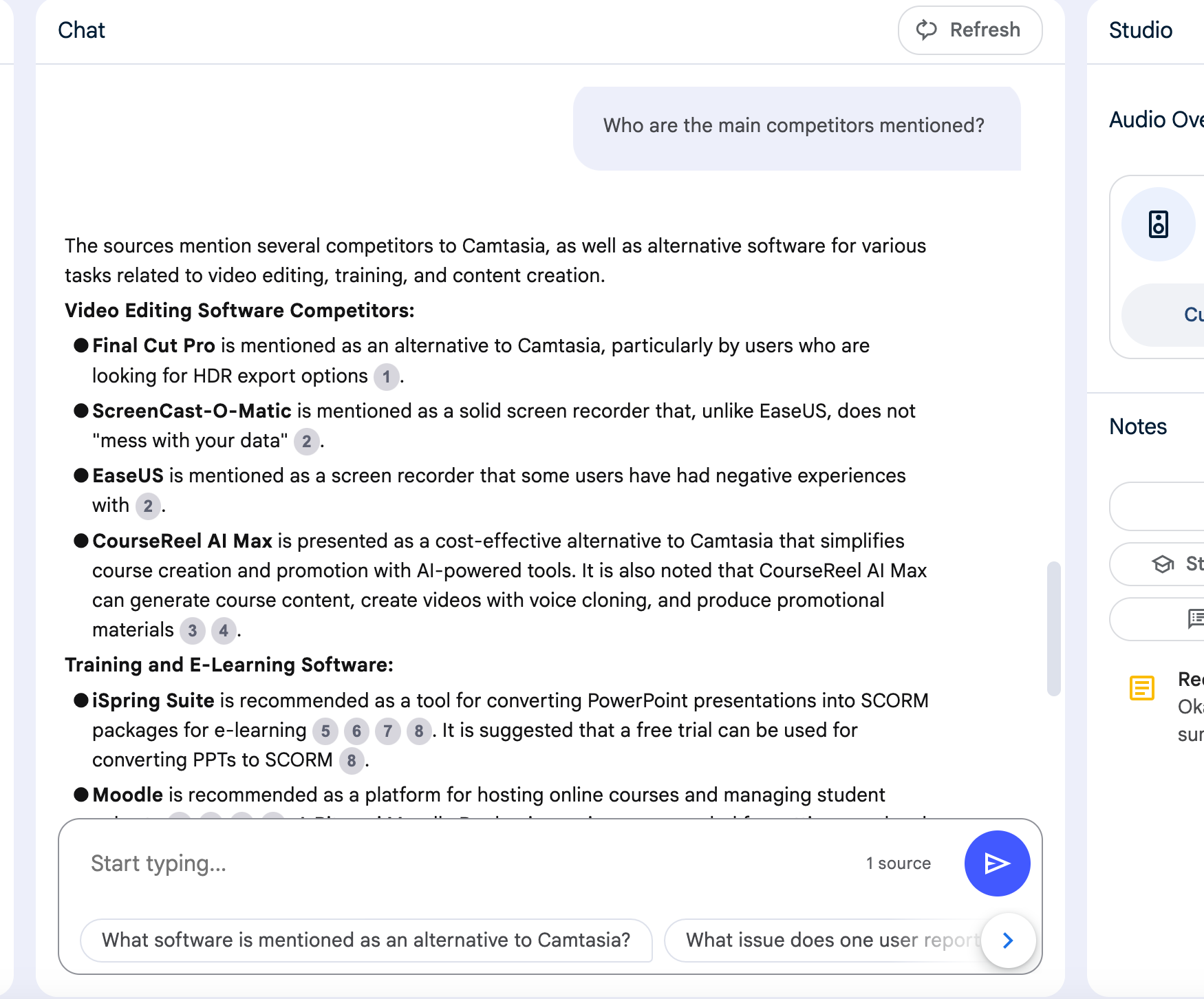Click the Audio Overview speaker icon in Studio
The width and height of the screenshot is (1204, 999).
(x=1159, y=224)
